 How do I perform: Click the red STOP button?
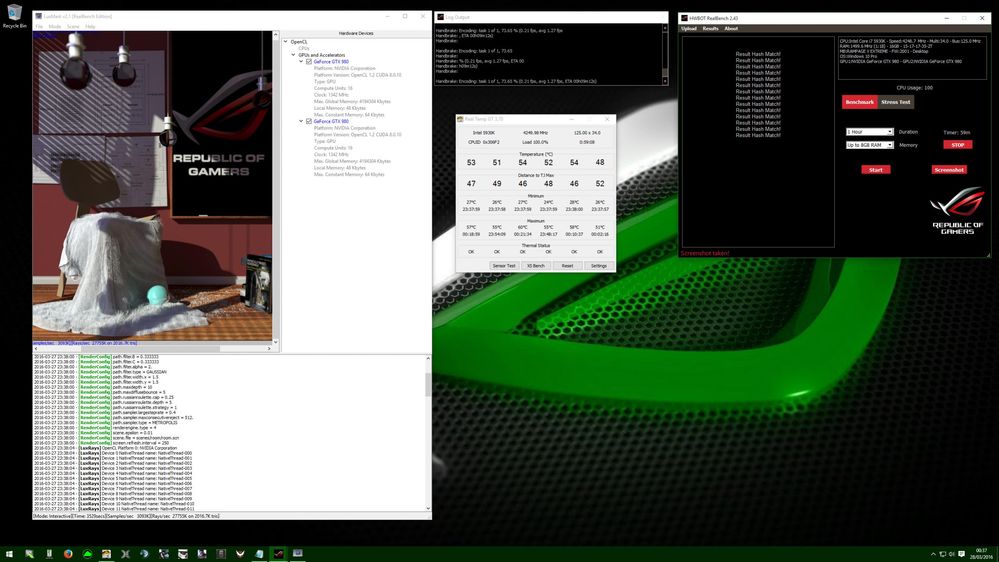958,145
